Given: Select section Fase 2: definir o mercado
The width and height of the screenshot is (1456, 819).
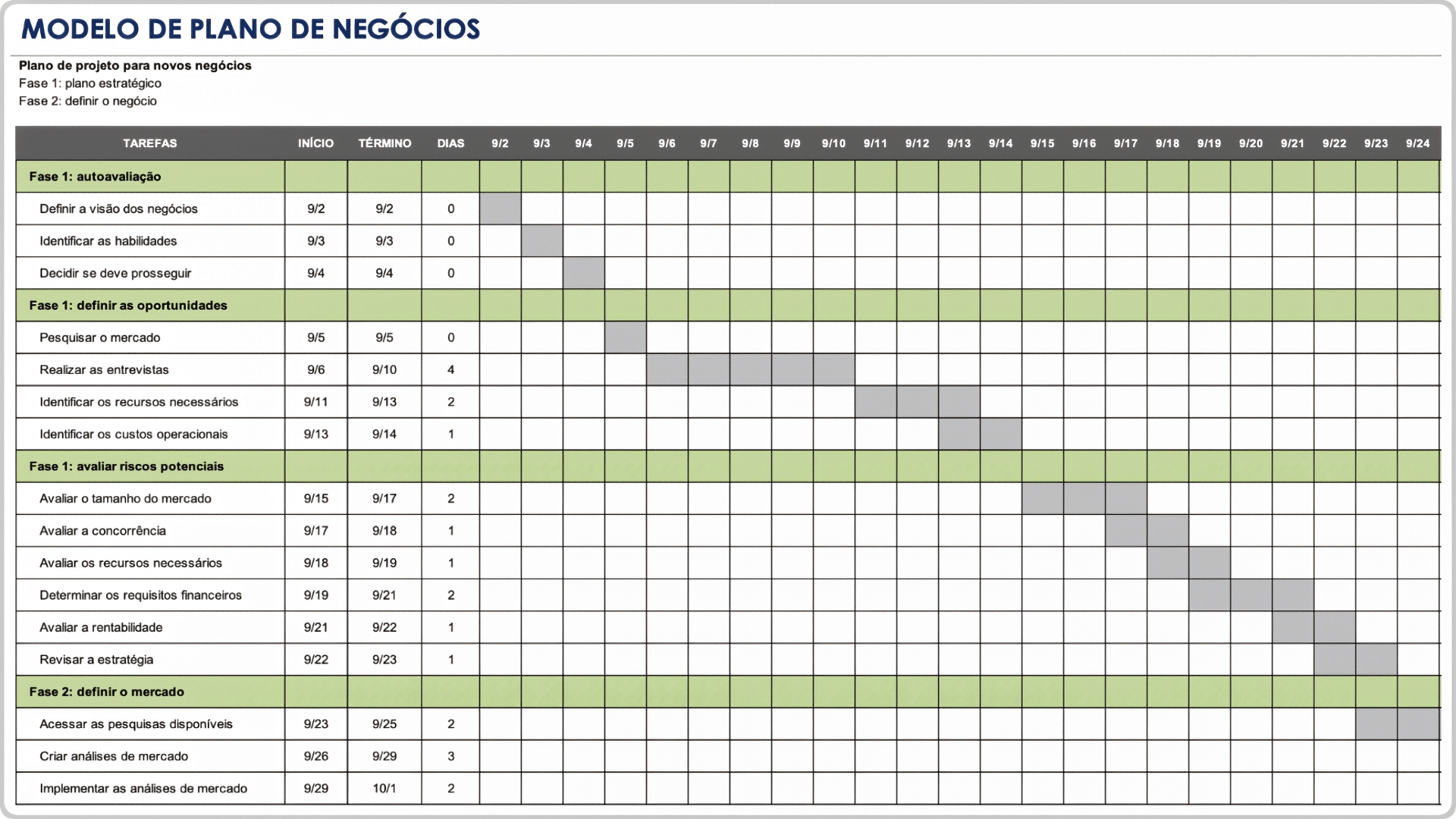Looking at the screenshot, I should tap(728, 692).
